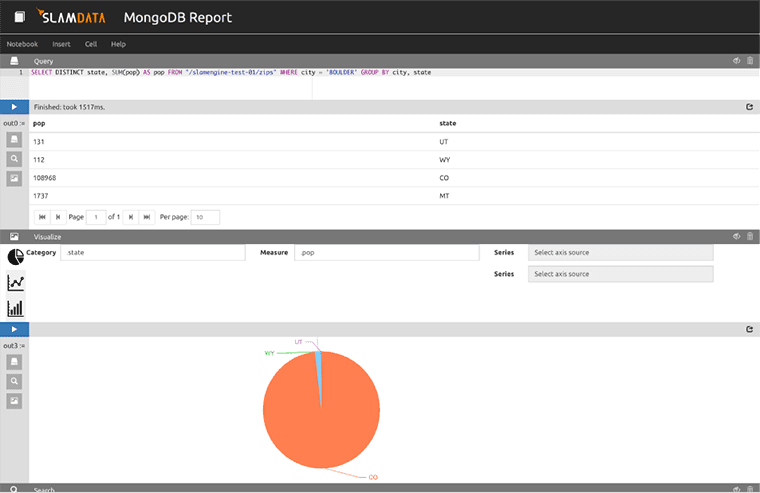Select the cell with value 1737

coord(41,196)
